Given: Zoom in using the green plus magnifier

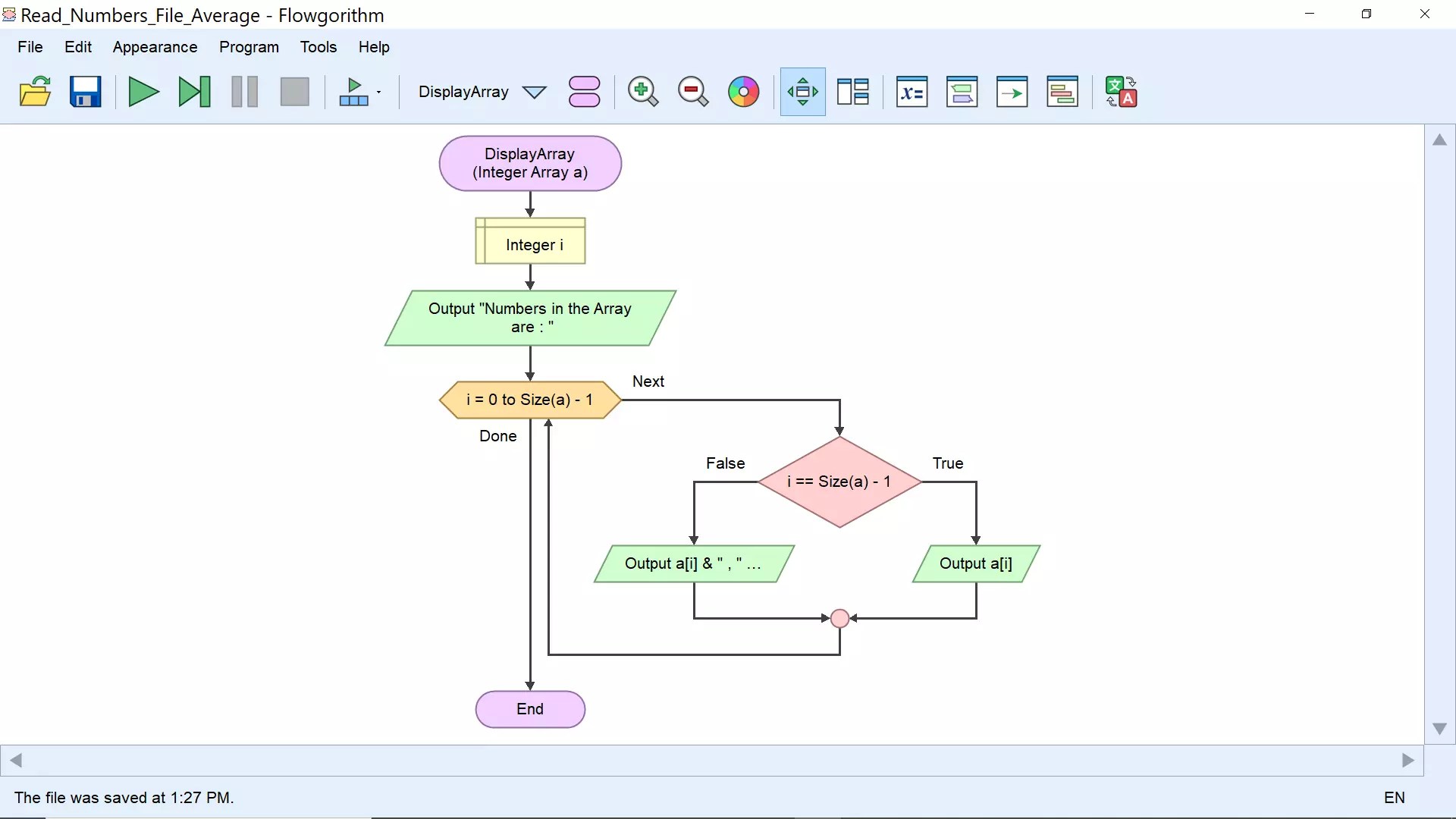Looking at the screenshot, I should tap(642, 92).
